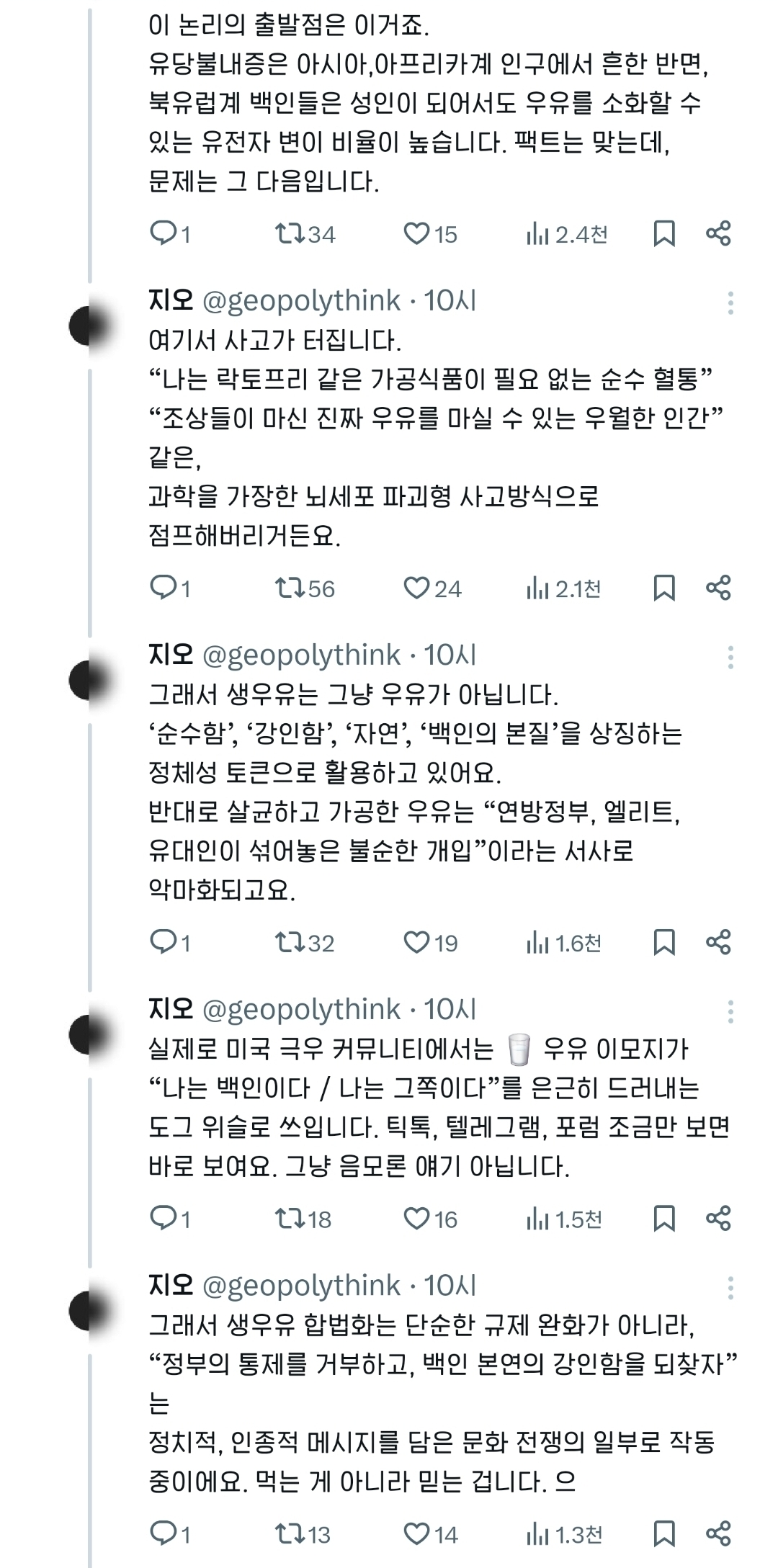Repost the tweet with 32 reposts
The width and height of the screenshot is (778, 1568).
coord(291,943)
